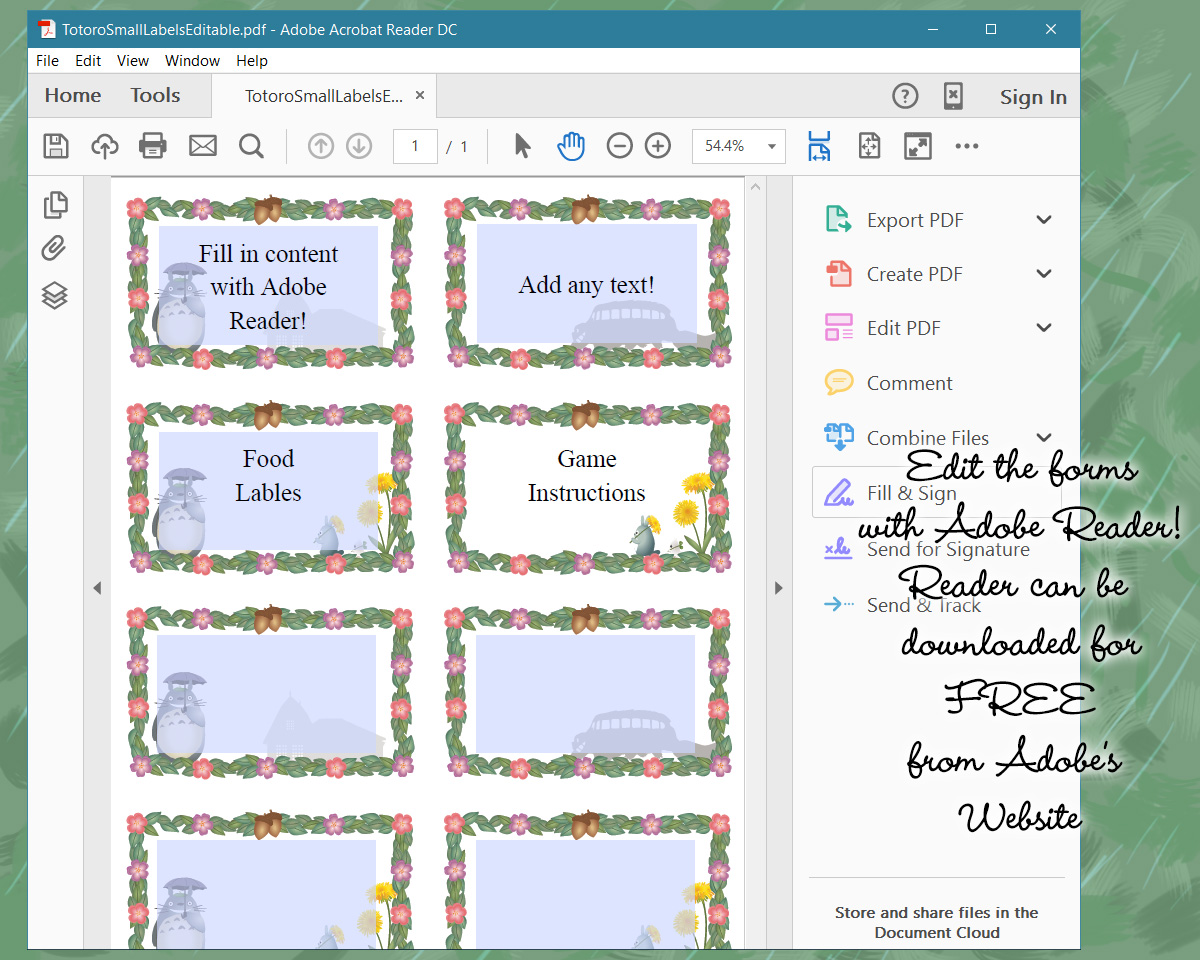
Task: Open the Help question mark icon
Action: [905, 96]
